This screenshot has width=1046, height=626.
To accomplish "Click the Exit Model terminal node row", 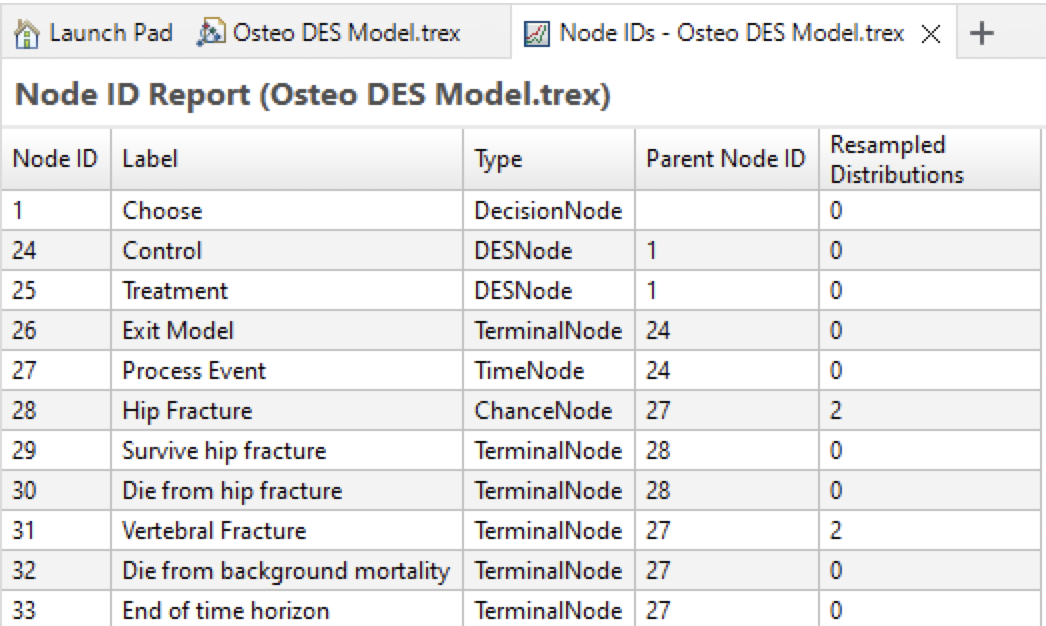I will coord(300,330).
